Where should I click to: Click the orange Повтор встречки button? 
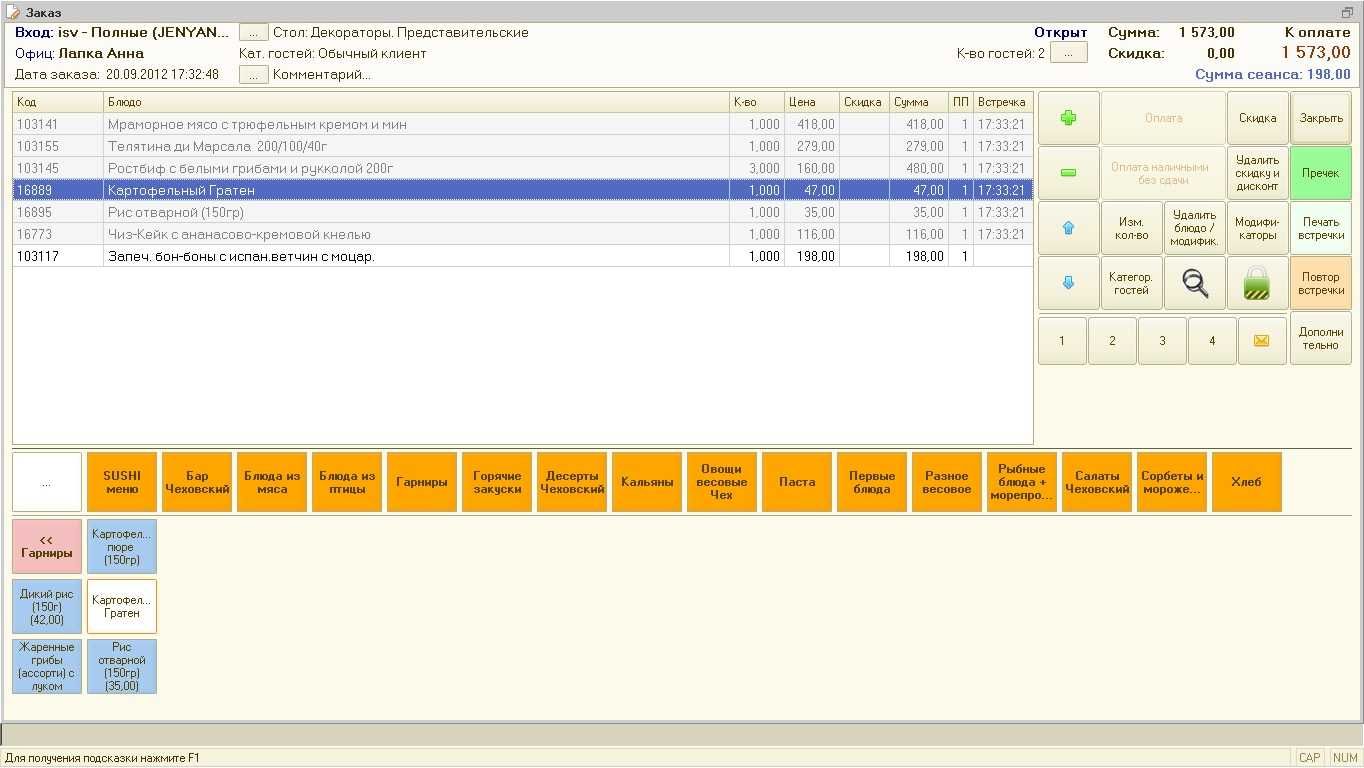point(1321,283)
